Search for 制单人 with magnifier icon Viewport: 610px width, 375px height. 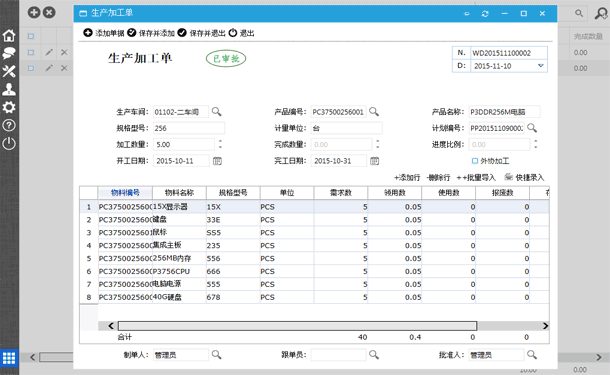click(217, 354)
